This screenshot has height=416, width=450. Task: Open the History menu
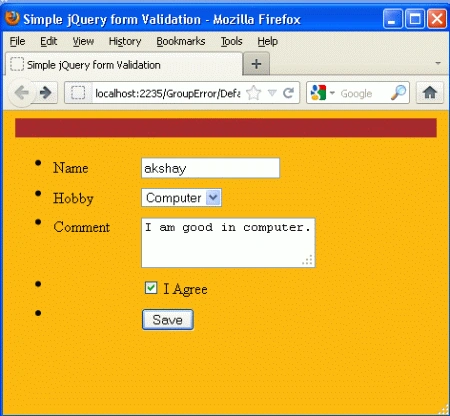coord(125,41)
